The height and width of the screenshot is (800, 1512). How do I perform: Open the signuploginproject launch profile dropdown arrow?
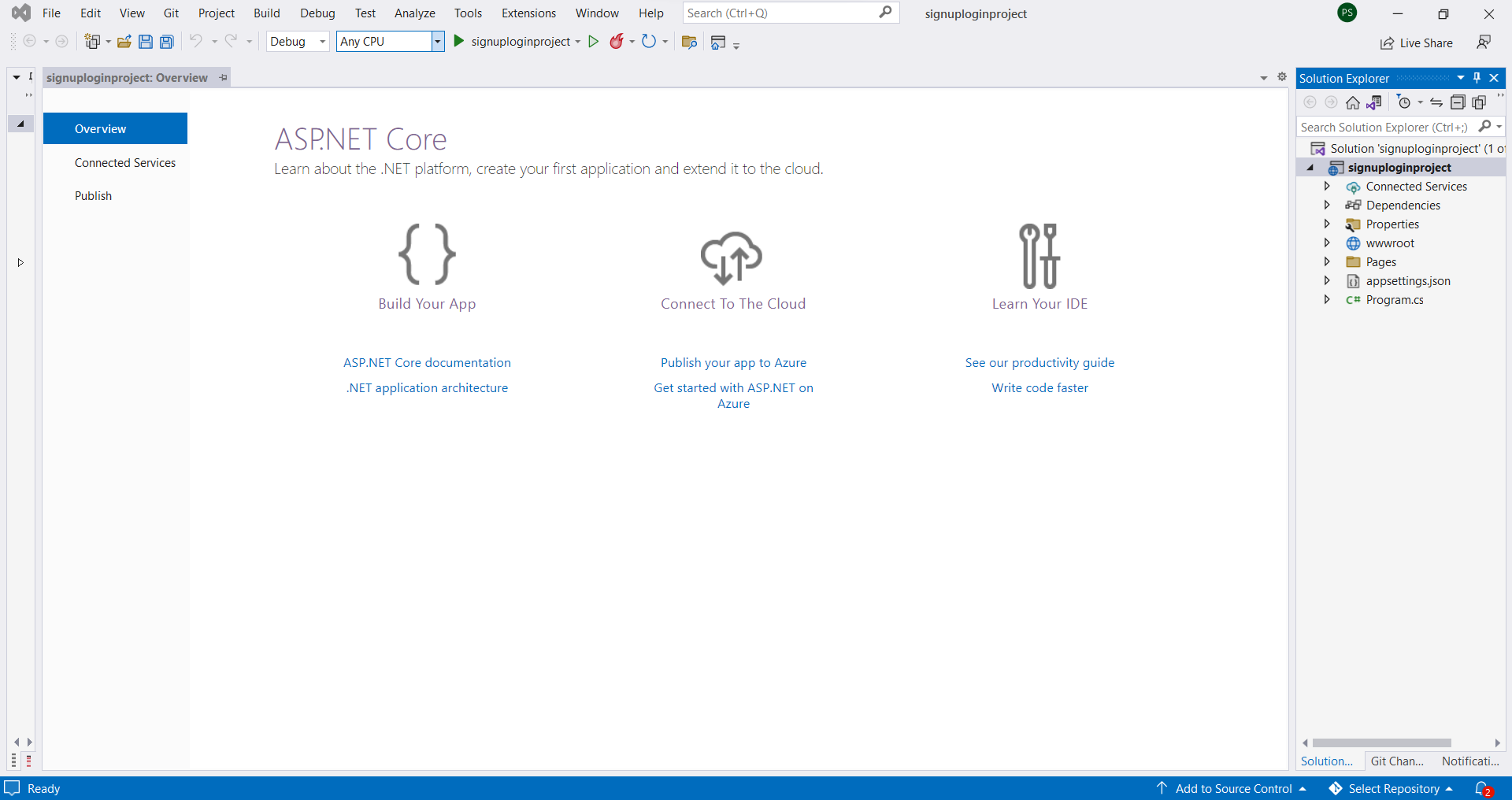coord(578,42)
